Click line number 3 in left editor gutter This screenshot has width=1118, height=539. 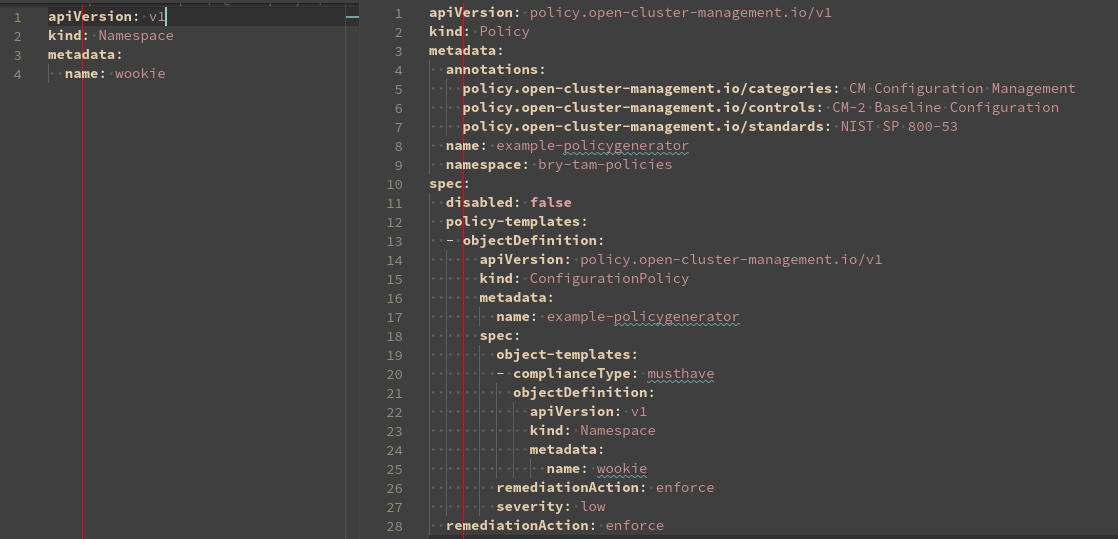(18, 55)
